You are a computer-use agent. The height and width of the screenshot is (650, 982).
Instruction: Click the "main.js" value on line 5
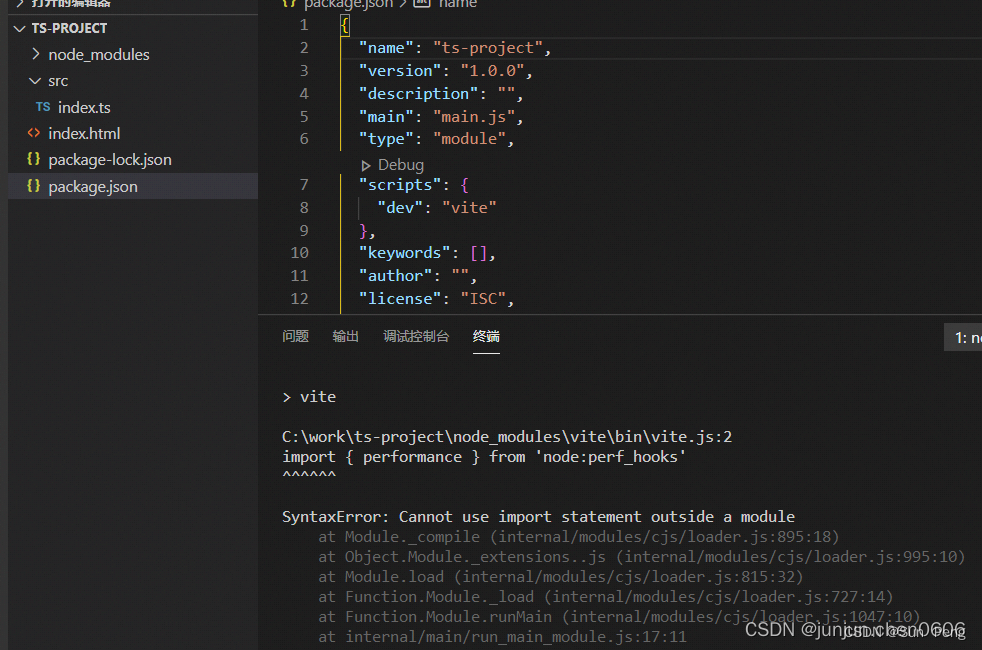[473, 117]
